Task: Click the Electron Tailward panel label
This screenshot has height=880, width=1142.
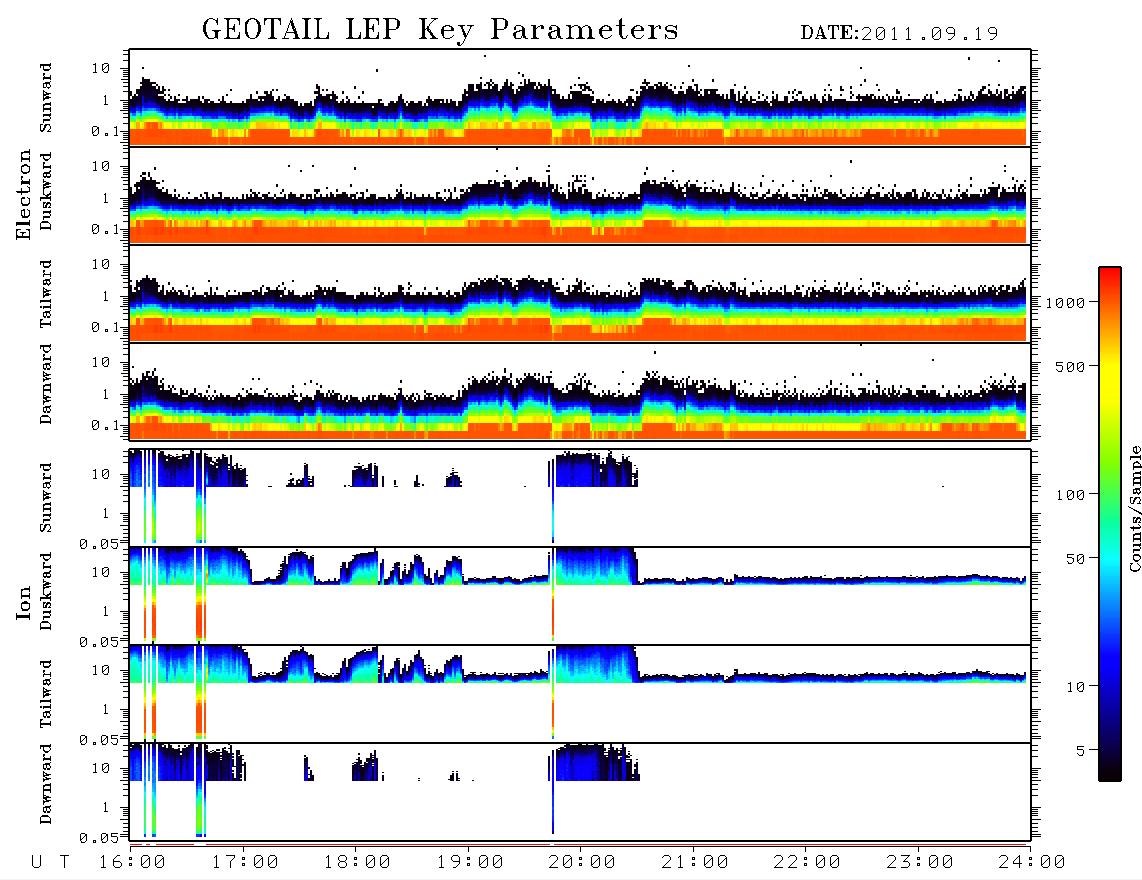Action: coord(46,294)
